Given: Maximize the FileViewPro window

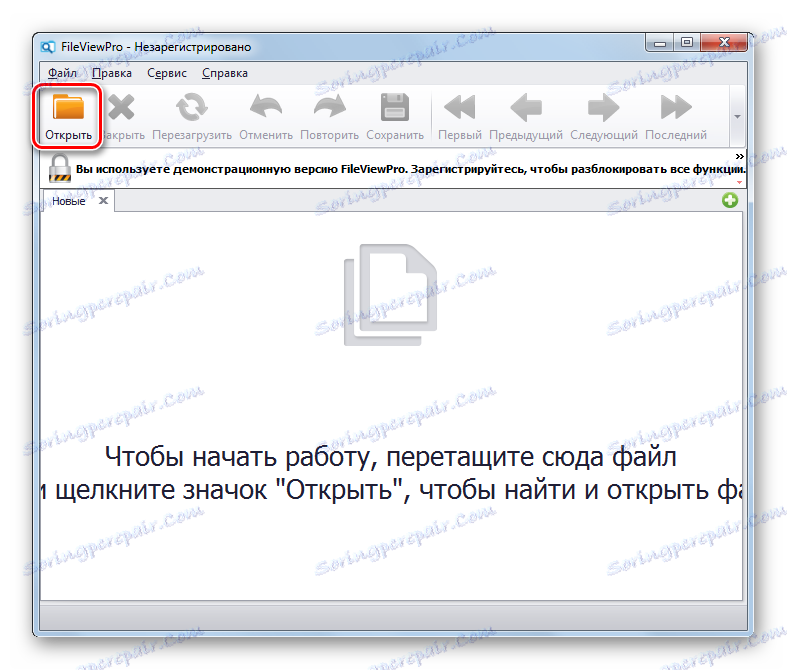Looking at the screenshot, I should (687, 43).
